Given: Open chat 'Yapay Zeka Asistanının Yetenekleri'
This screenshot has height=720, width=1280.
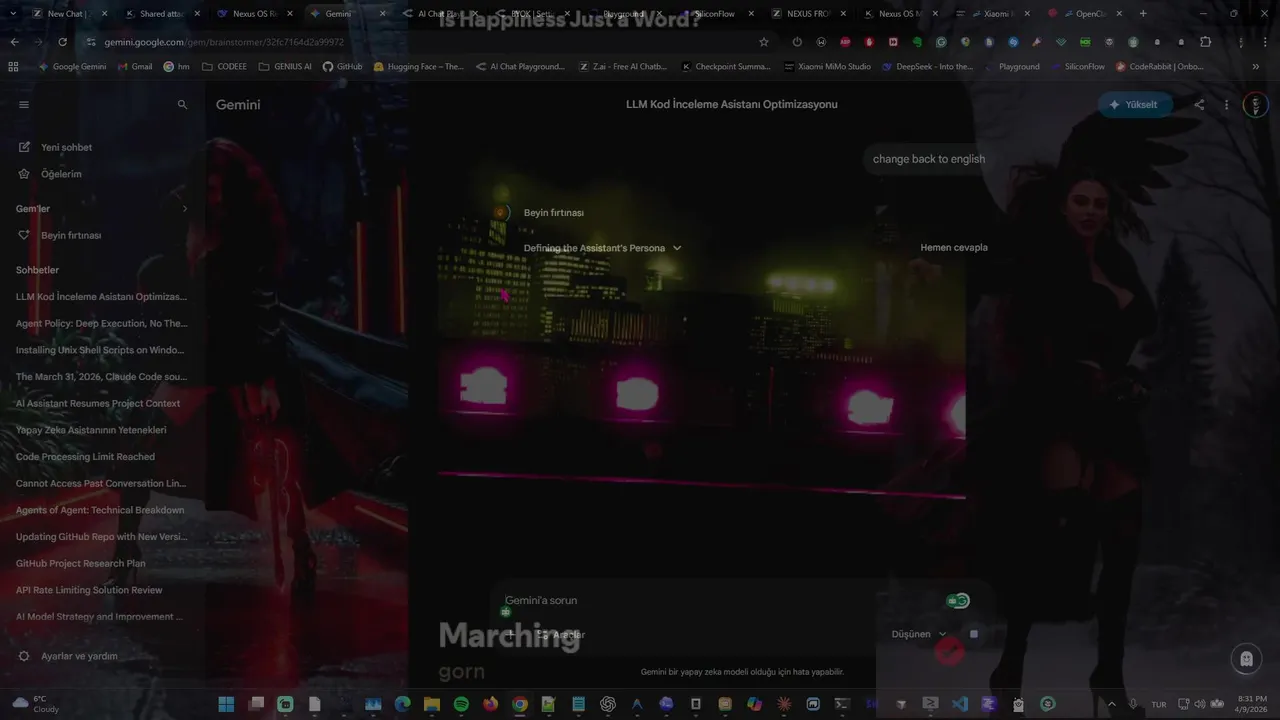Looking at the screenshot, I should pyautogui.click(x=91, y=430).
